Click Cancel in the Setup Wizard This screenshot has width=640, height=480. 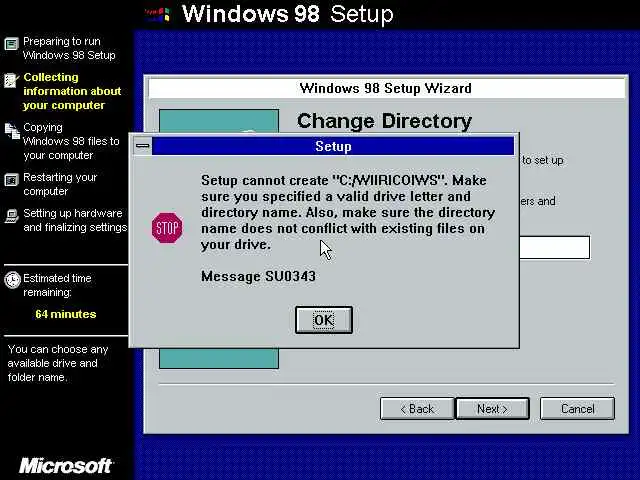coord(577,409)
